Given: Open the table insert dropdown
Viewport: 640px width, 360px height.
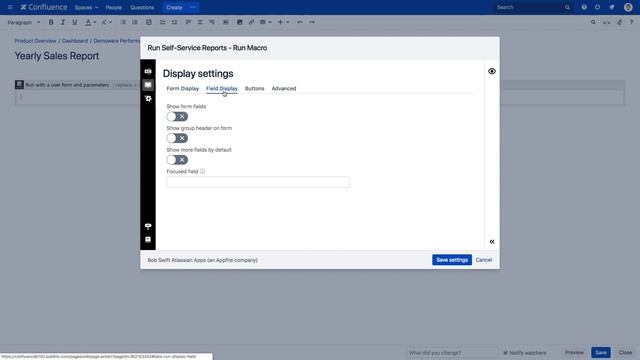Looking at the screenshot, I should point(266,22).
